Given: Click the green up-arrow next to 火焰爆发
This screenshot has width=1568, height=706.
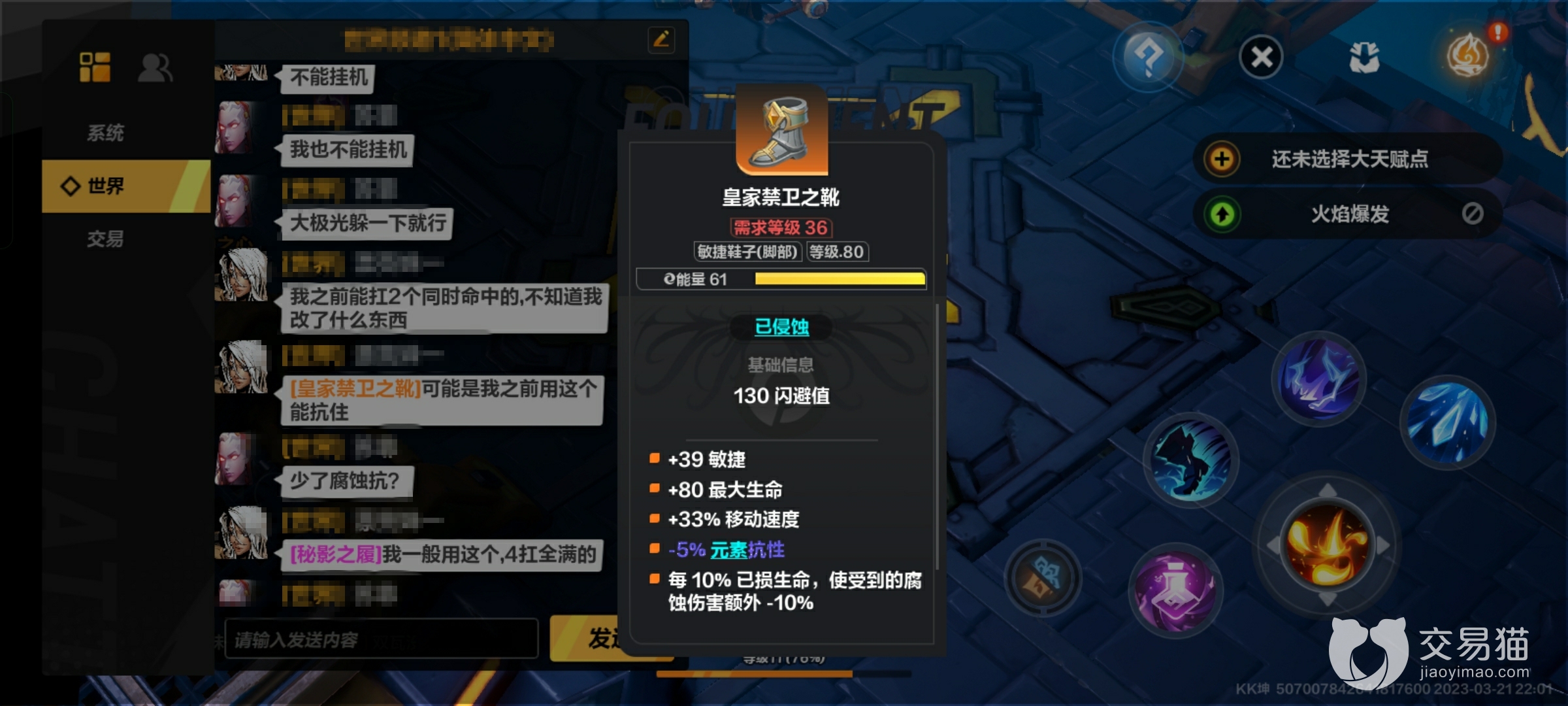Looking at the screenshot, I should 1222,214.
